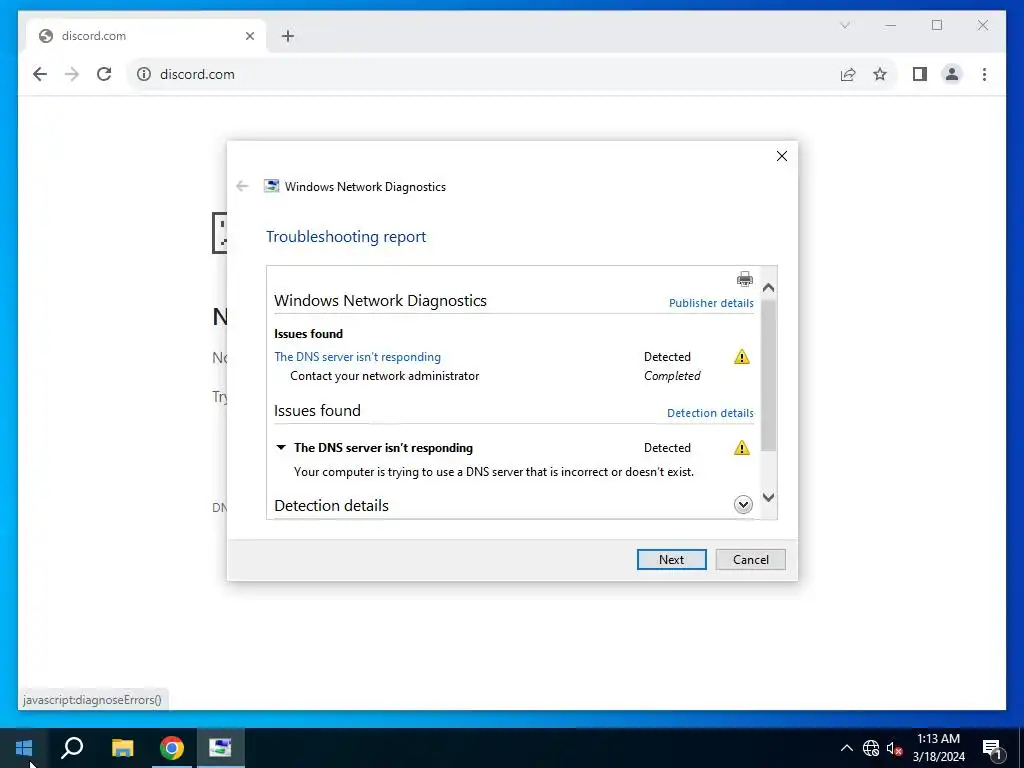1024x768 pixels.
Task: Click the 'Completed' status text
Action: (672, 376)
